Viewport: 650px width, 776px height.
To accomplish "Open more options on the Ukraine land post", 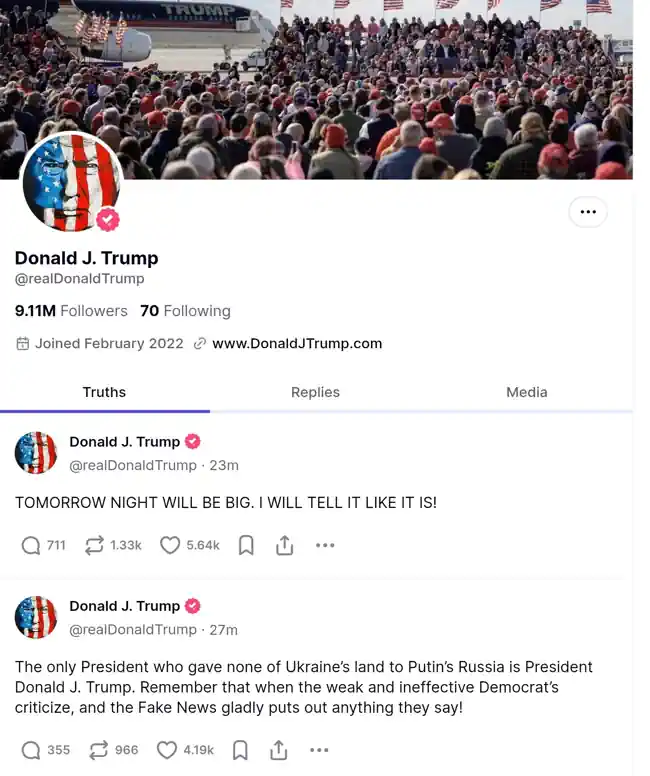I will pyautogui.click(x=319, y=750).
